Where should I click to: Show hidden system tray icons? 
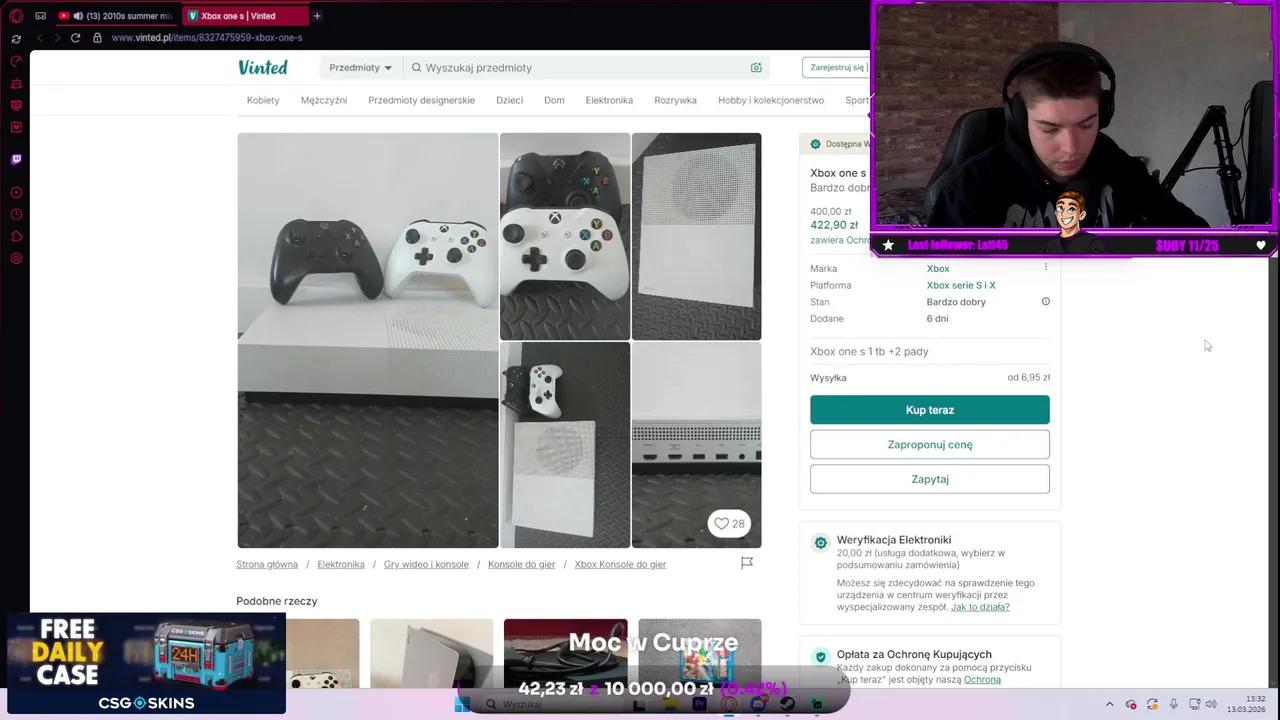coord(1109,704)
